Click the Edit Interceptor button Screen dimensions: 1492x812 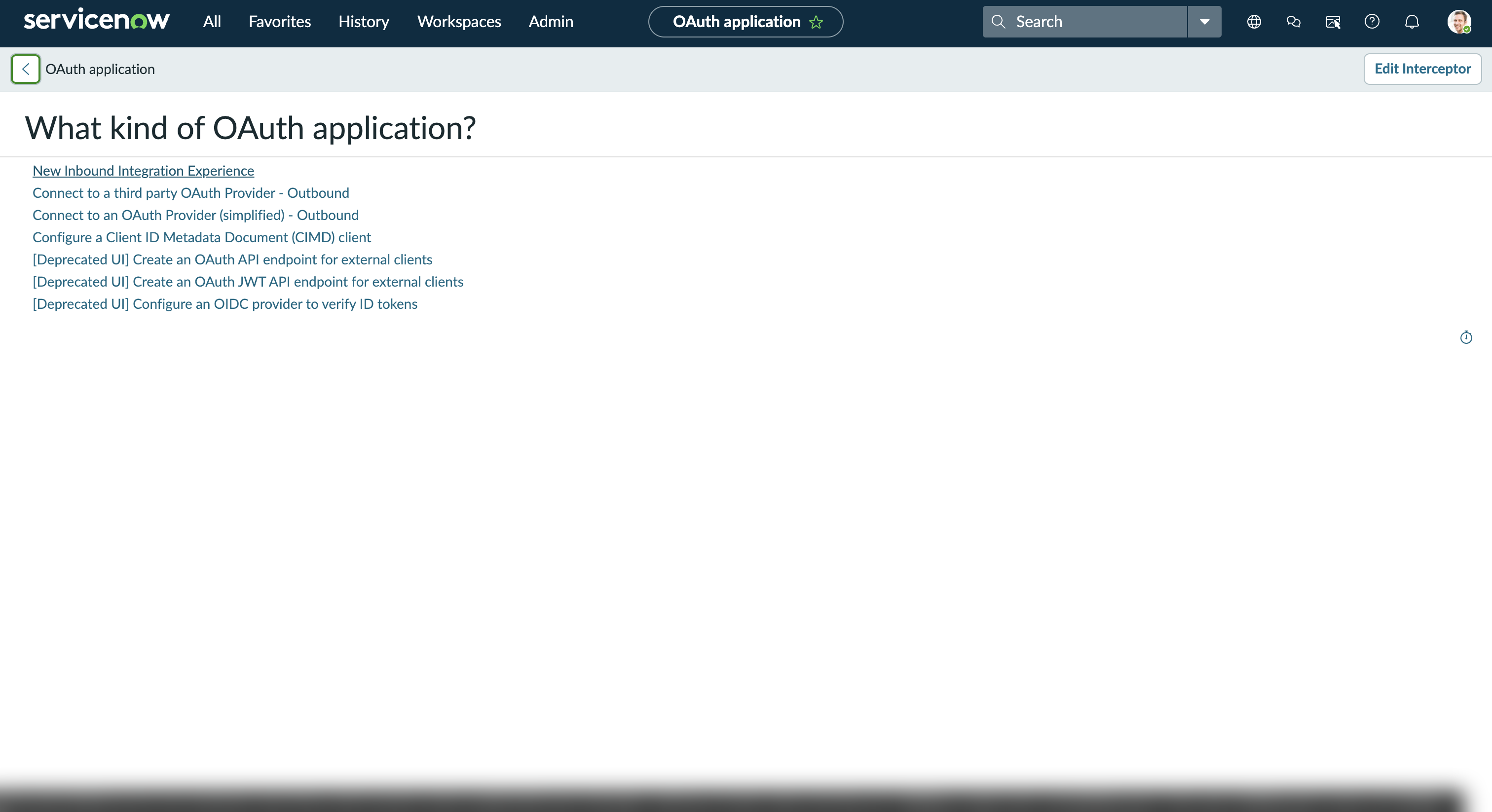click(x=1422, y=69)
